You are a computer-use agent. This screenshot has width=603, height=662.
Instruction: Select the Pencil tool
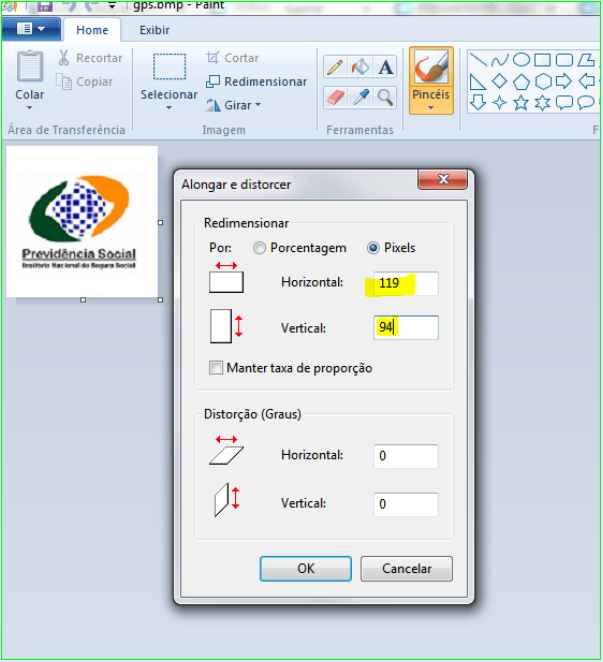[335, 67]
